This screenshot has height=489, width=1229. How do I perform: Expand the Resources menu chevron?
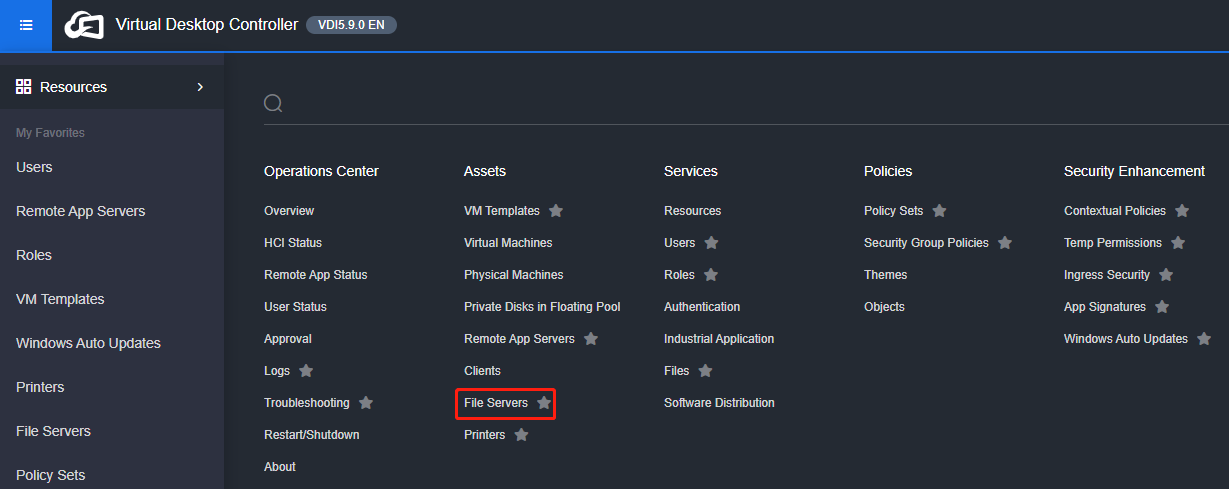tap(200, 87)
